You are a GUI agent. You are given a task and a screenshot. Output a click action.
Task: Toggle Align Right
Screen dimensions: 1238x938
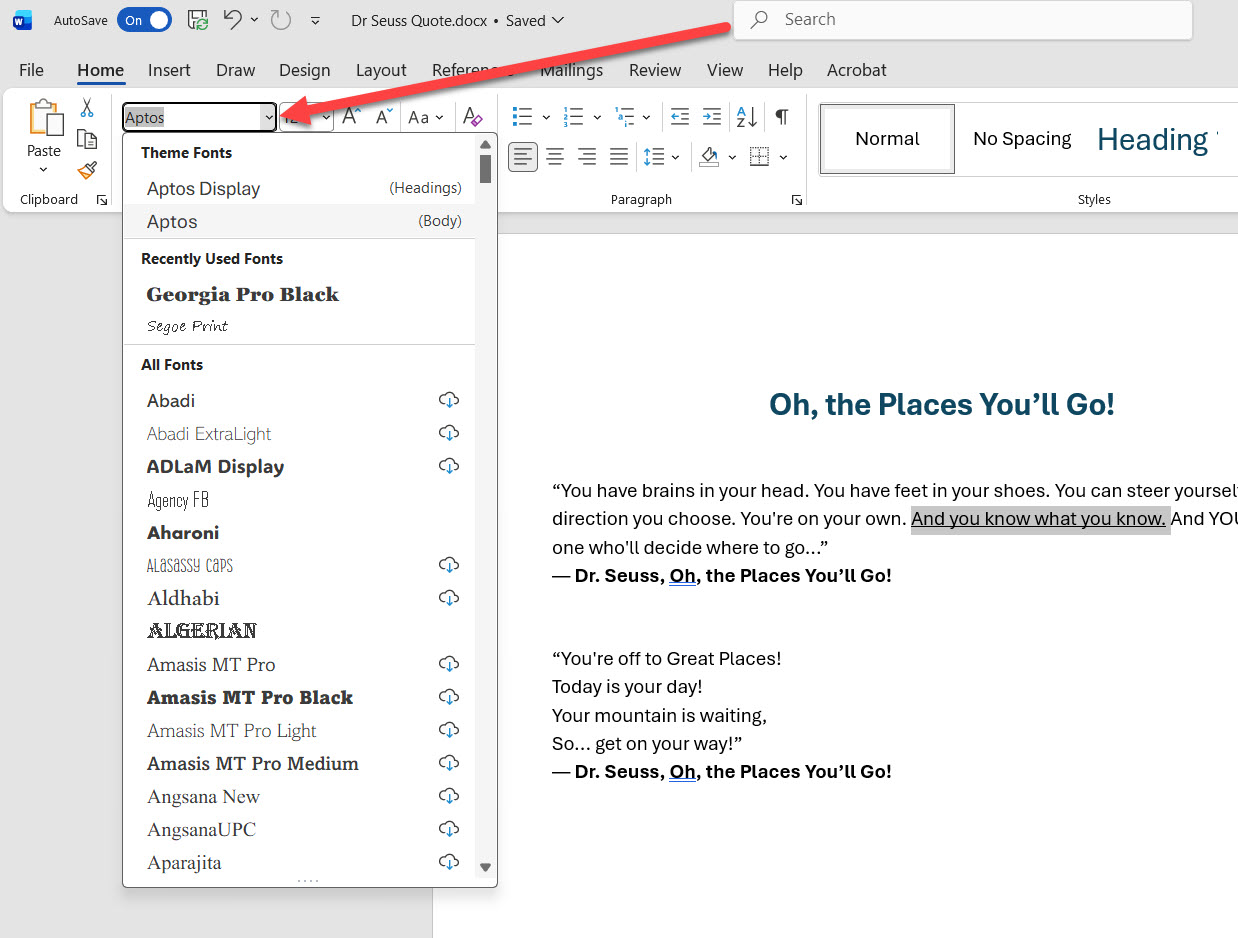[x=587, y=157]
